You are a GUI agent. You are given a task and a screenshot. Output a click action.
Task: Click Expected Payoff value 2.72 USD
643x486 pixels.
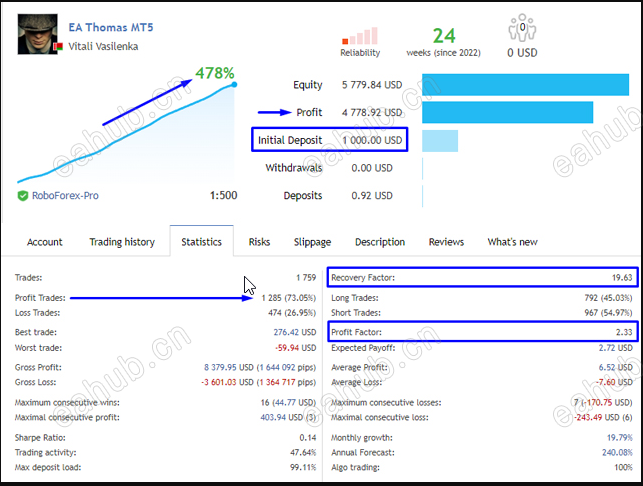click(616, 348)
